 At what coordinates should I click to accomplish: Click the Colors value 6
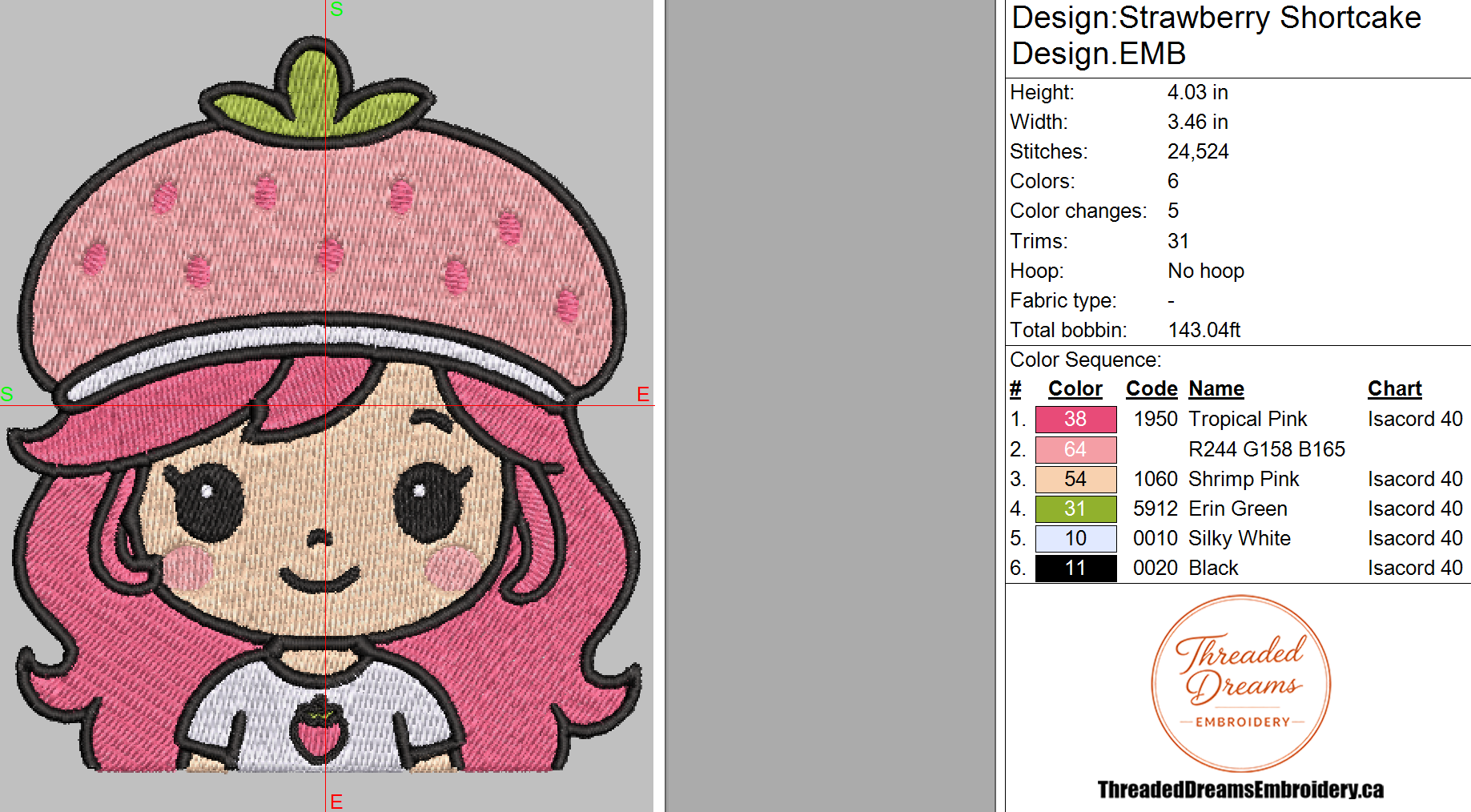pyautogui.click(x=1173, y=181)
